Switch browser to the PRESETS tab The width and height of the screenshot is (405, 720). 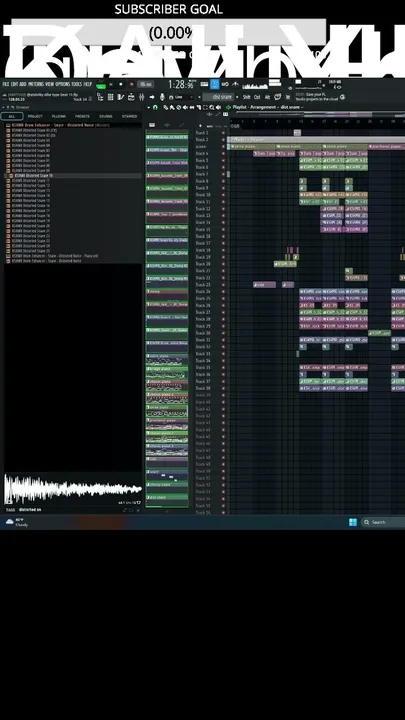pyautogui.click(x=82, y=116)
